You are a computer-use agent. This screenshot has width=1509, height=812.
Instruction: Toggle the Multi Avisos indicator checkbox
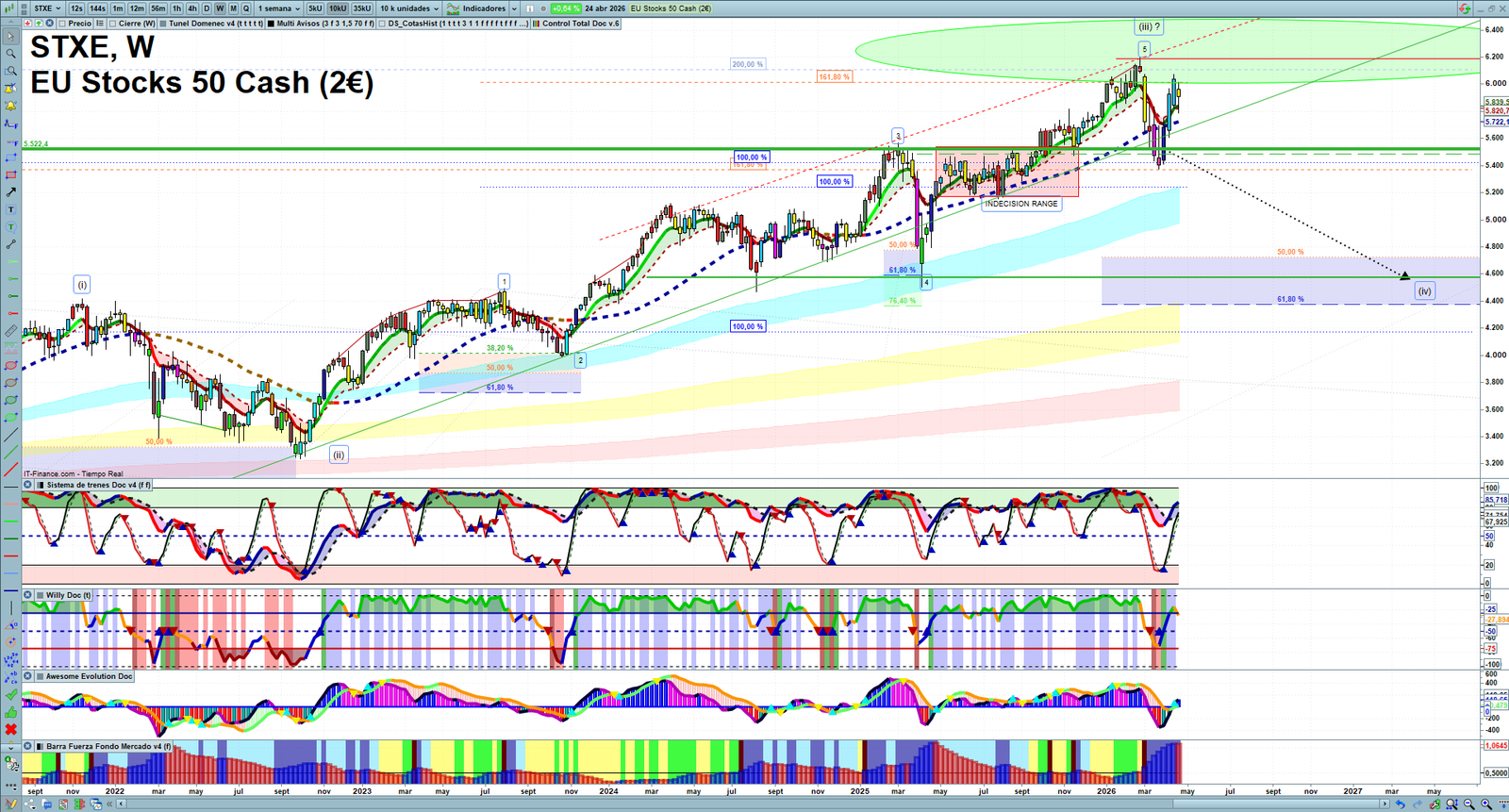point(272,24)
